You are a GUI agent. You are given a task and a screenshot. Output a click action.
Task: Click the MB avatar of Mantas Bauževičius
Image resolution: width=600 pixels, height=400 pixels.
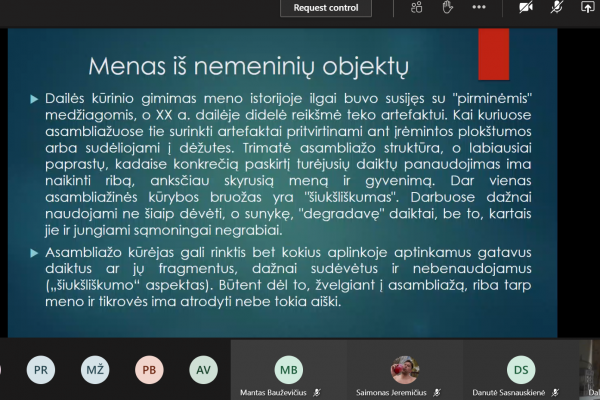pyautogui.click(x=289, y=370)
